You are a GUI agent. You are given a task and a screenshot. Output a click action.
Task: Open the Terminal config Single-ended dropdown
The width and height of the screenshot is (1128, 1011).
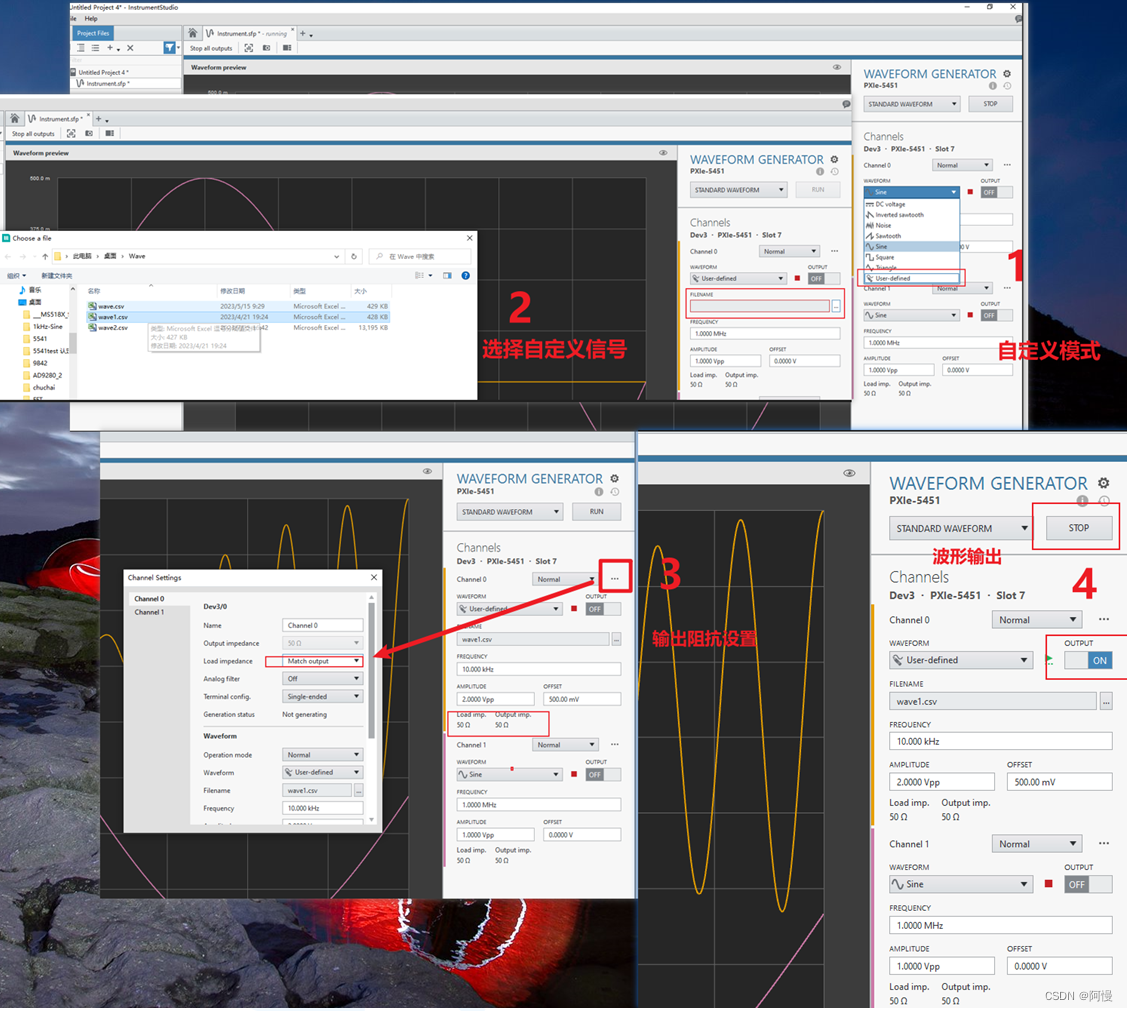point(322,697)
